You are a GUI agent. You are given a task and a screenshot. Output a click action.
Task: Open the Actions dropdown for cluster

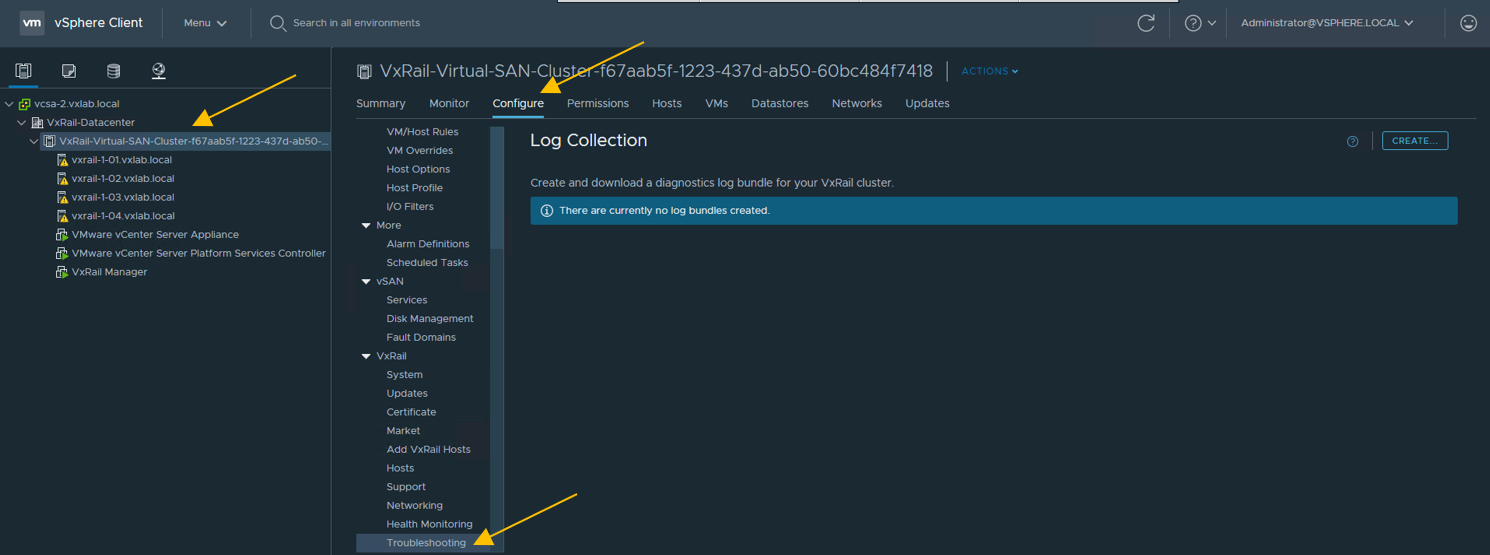coord(989,72)
